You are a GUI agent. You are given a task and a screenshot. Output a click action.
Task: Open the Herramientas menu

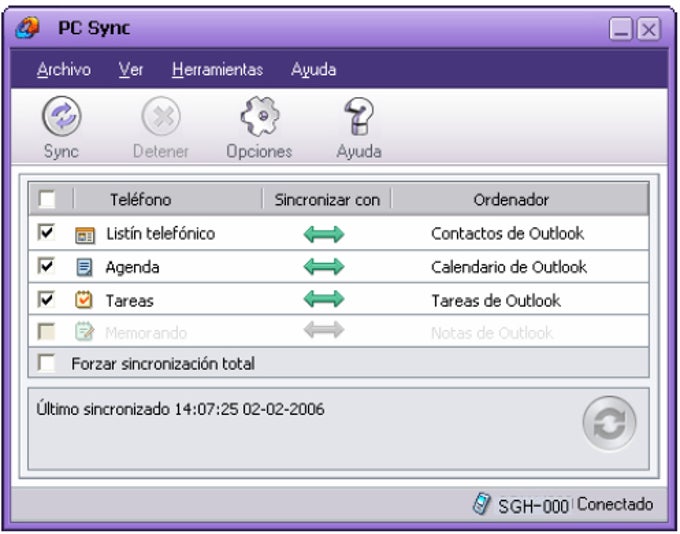coord(217,69)
